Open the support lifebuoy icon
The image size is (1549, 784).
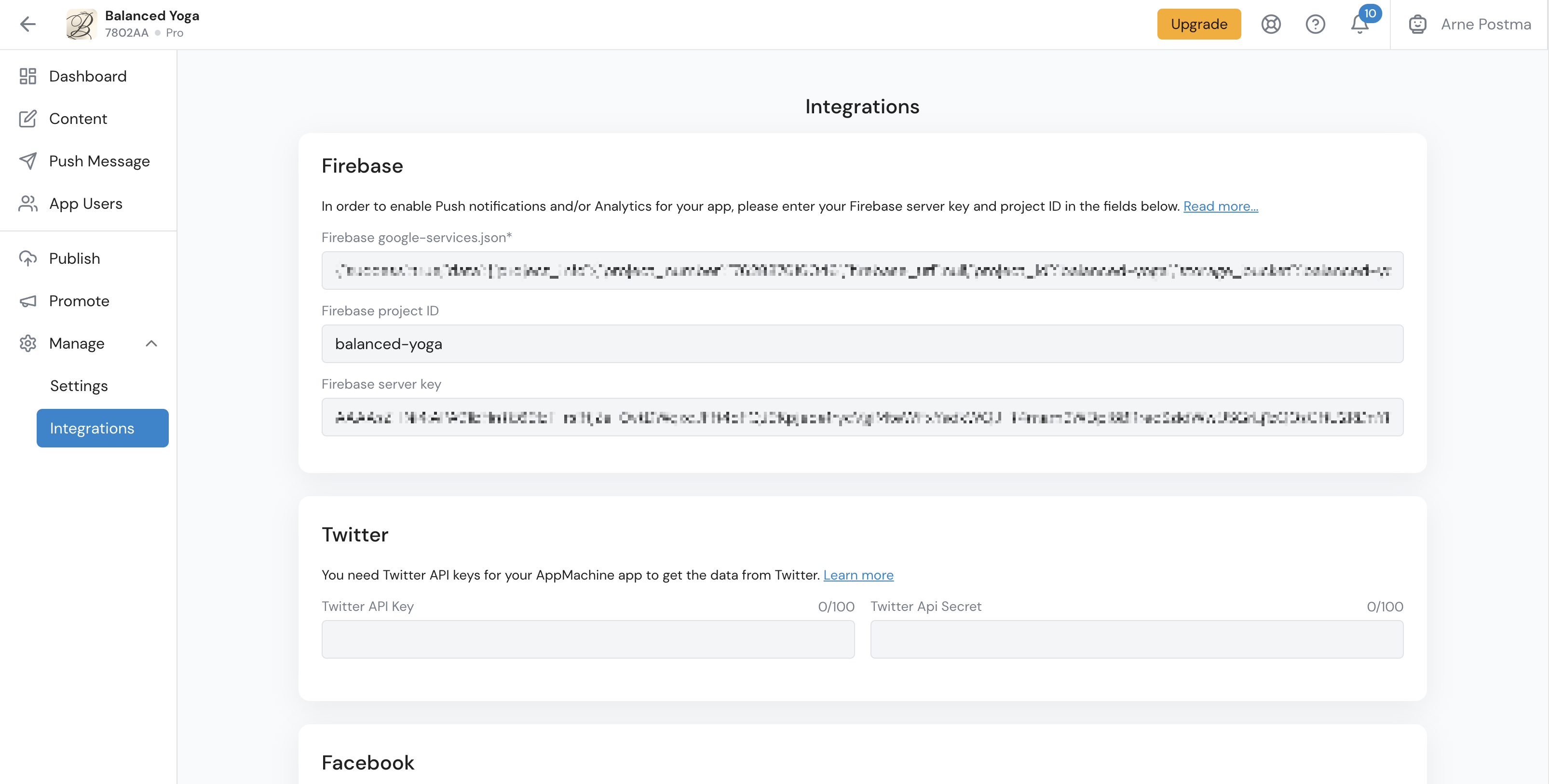click(x=1271, y=24)
